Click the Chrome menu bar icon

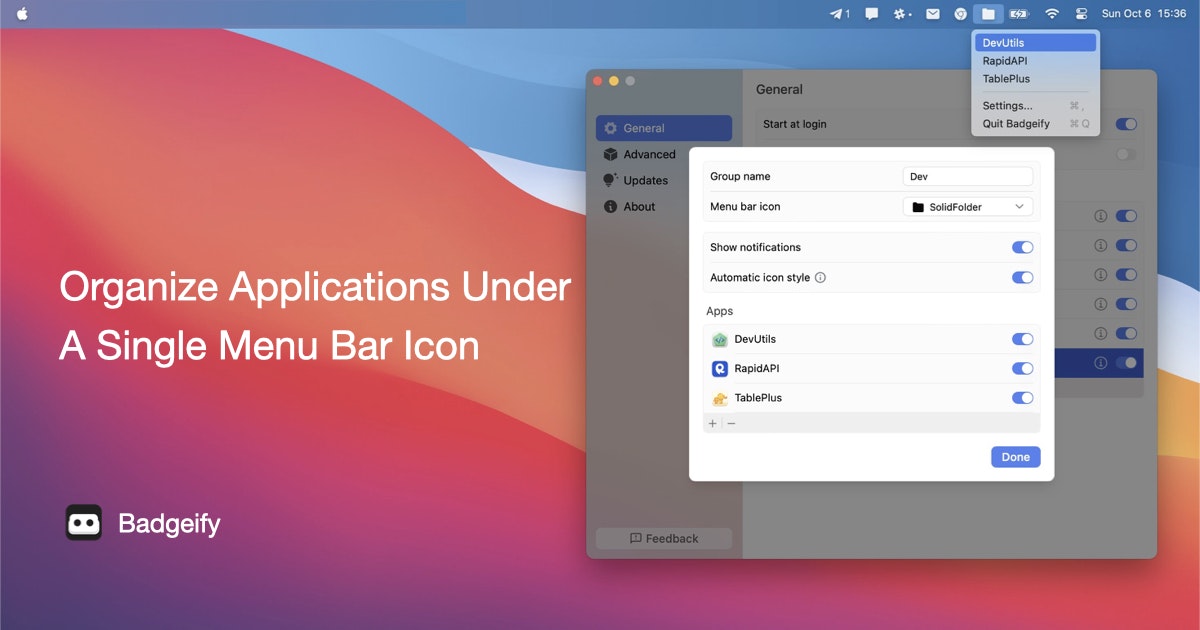960,14
